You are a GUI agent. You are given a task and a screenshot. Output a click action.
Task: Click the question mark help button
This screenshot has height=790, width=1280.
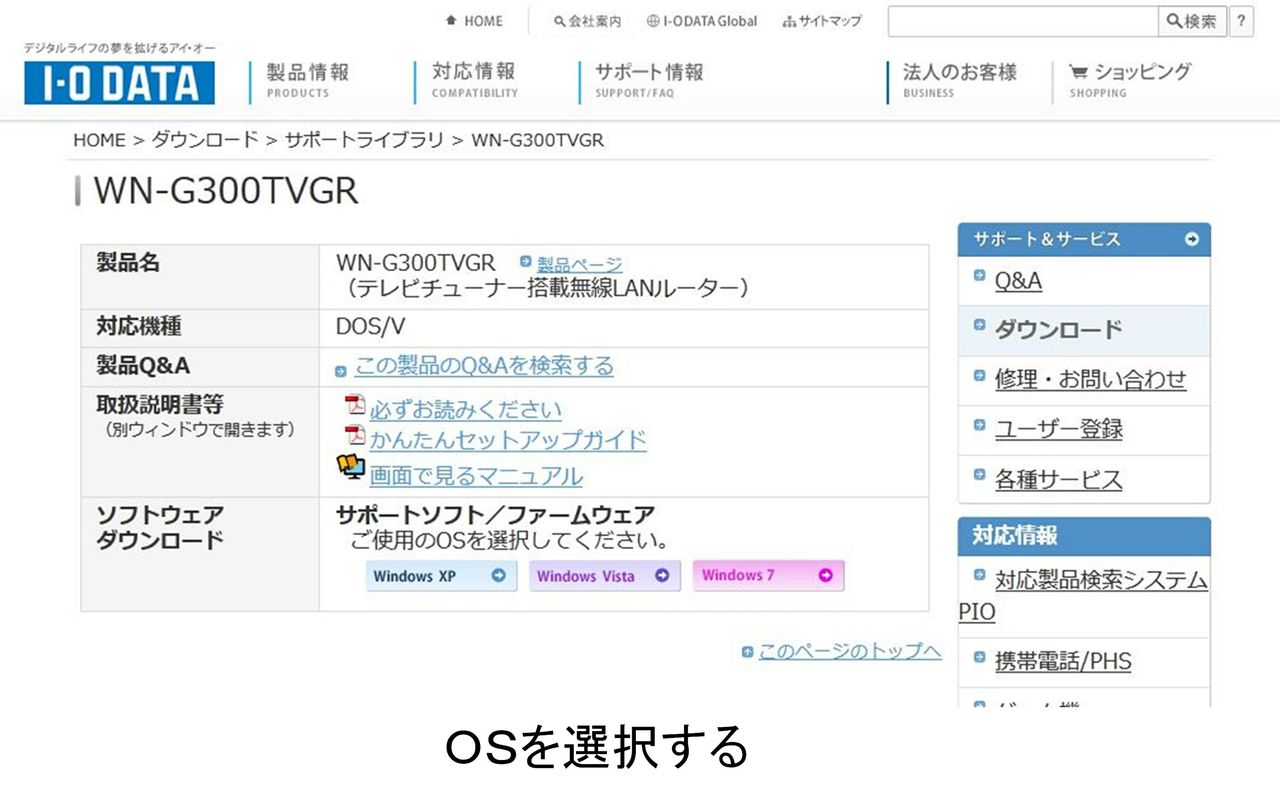(x=1241, y=21)
